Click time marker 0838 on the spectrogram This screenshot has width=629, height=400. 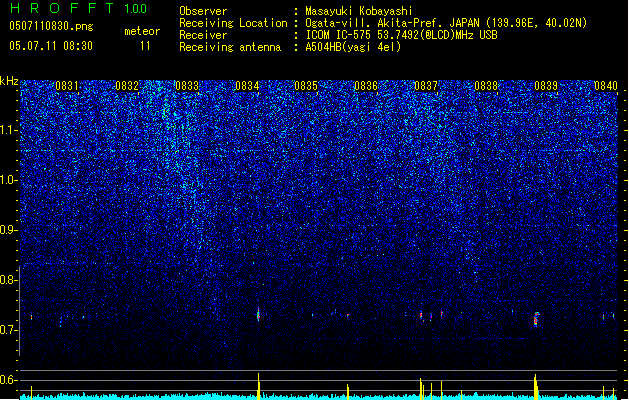click(x=486, y=86)
